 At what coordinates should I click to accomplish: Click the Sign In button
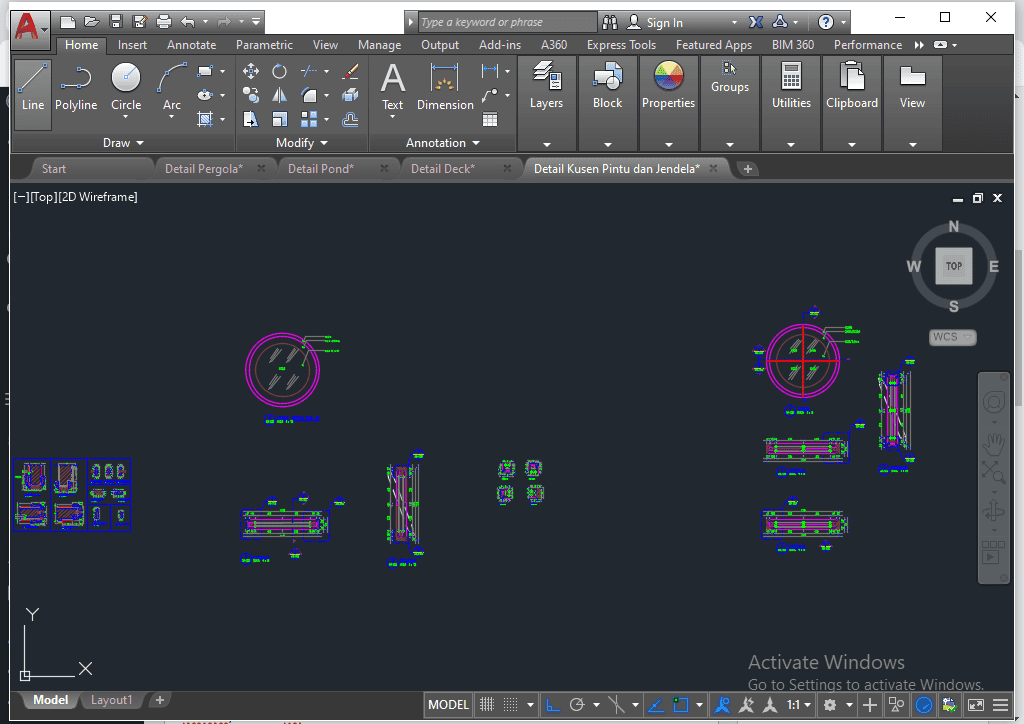664,22
